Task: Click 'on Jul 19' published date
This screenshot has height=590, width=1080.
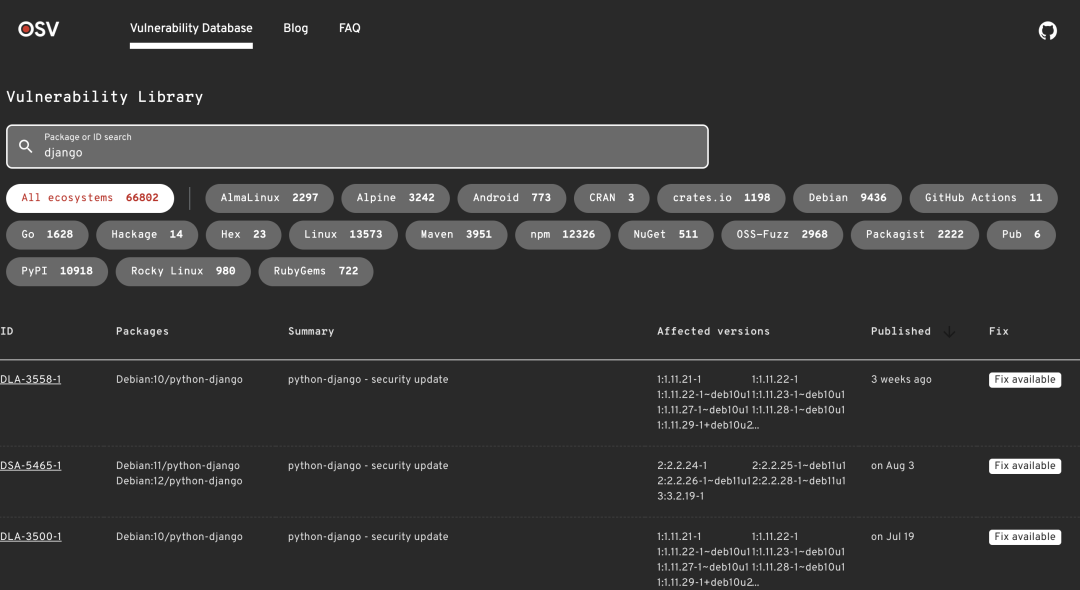Action: [x=892, y=536]
